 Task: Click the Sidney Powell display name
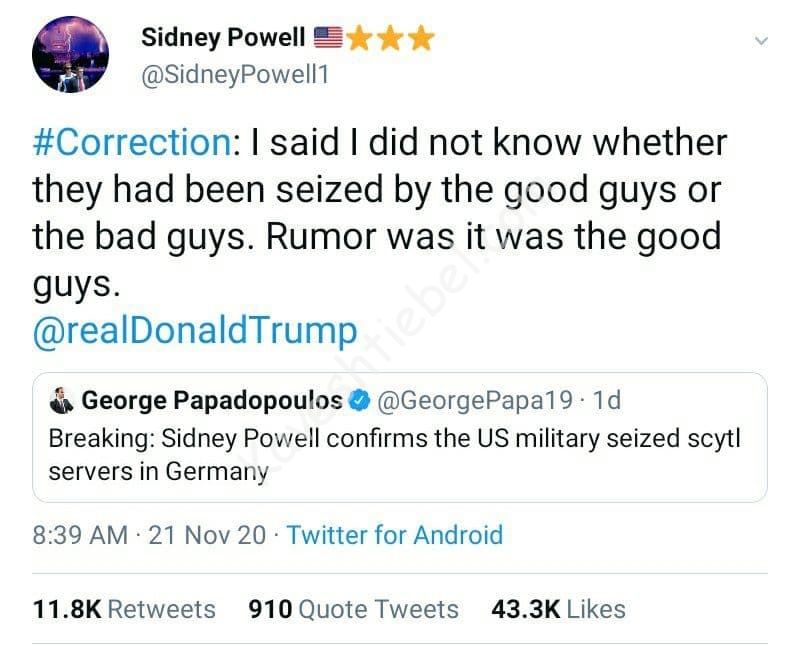pyautogui.click(x=222, y=38)
